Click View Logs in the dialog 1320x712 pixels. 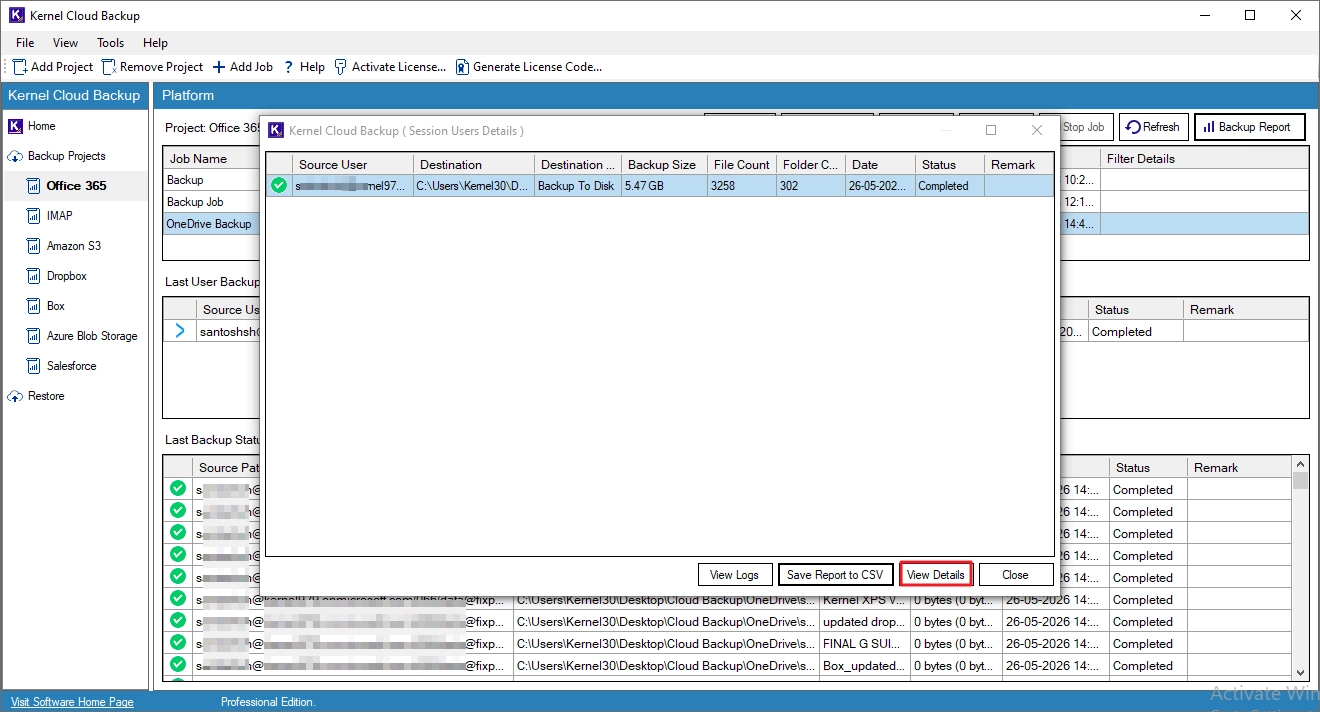[x=735, y=575]
